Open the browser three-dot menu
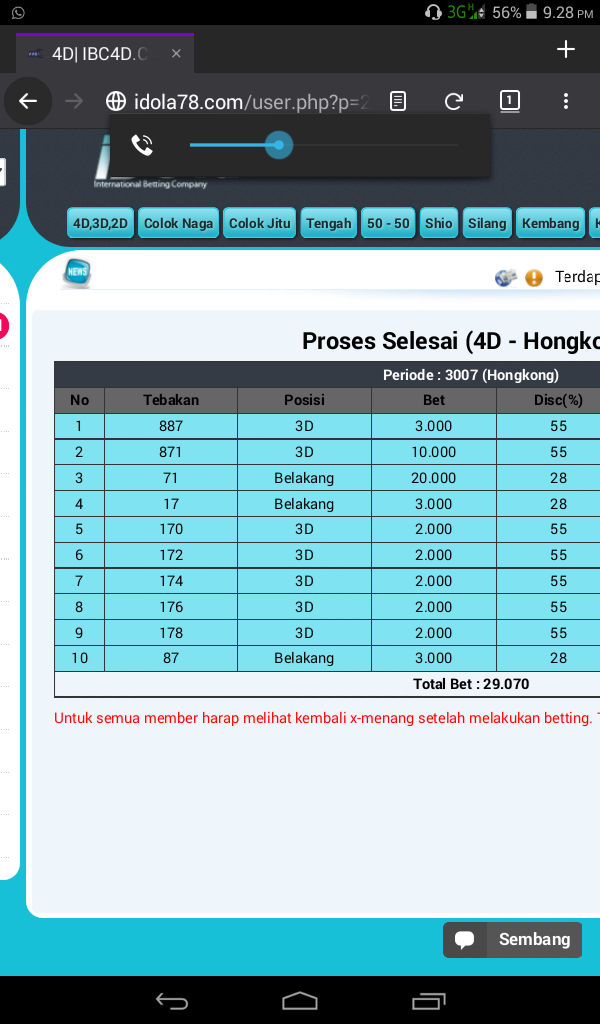The height and width of the screenshot is (1024, 600). [x=566, y=101]
